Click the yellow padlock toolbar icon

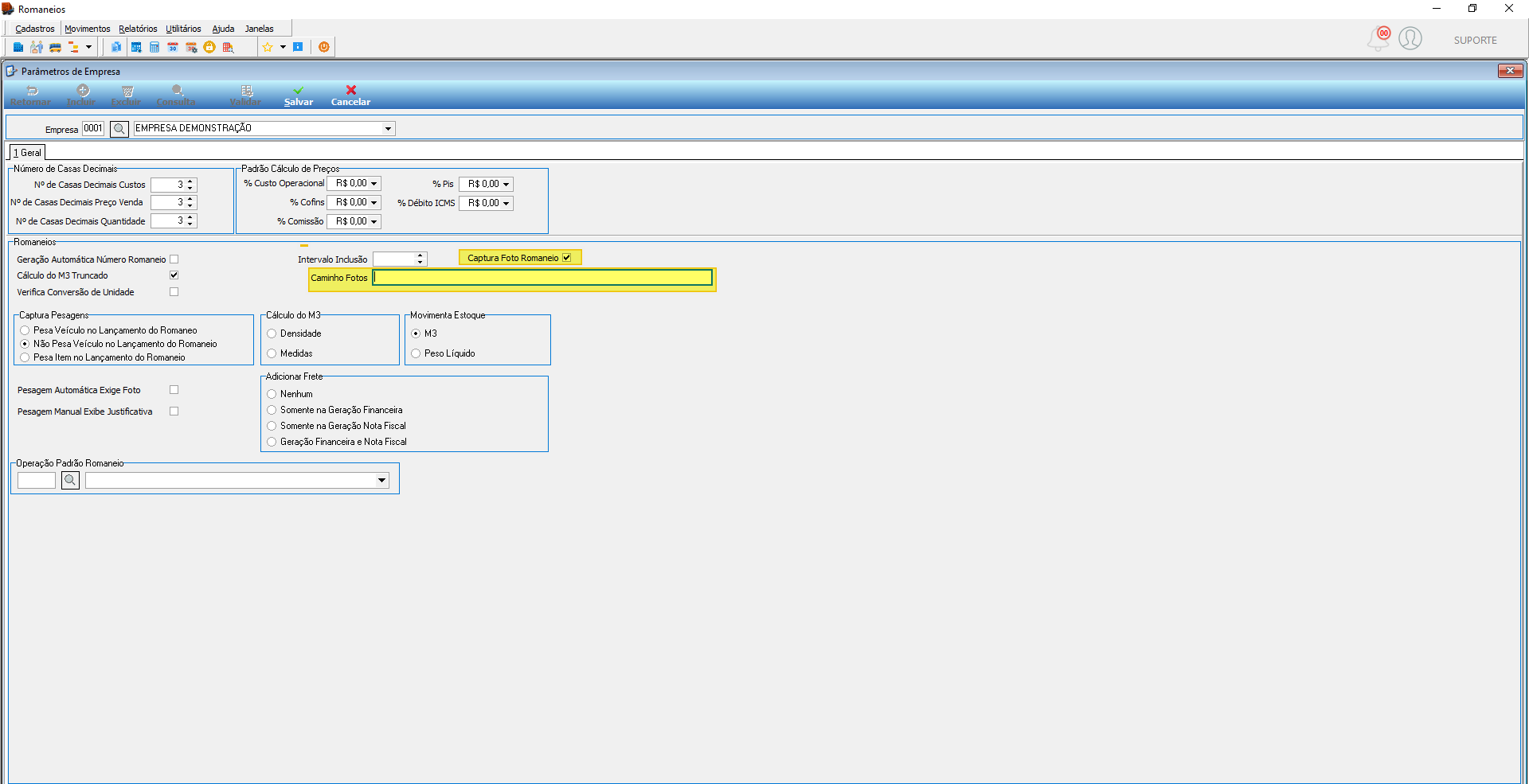(x=209, y=47)
